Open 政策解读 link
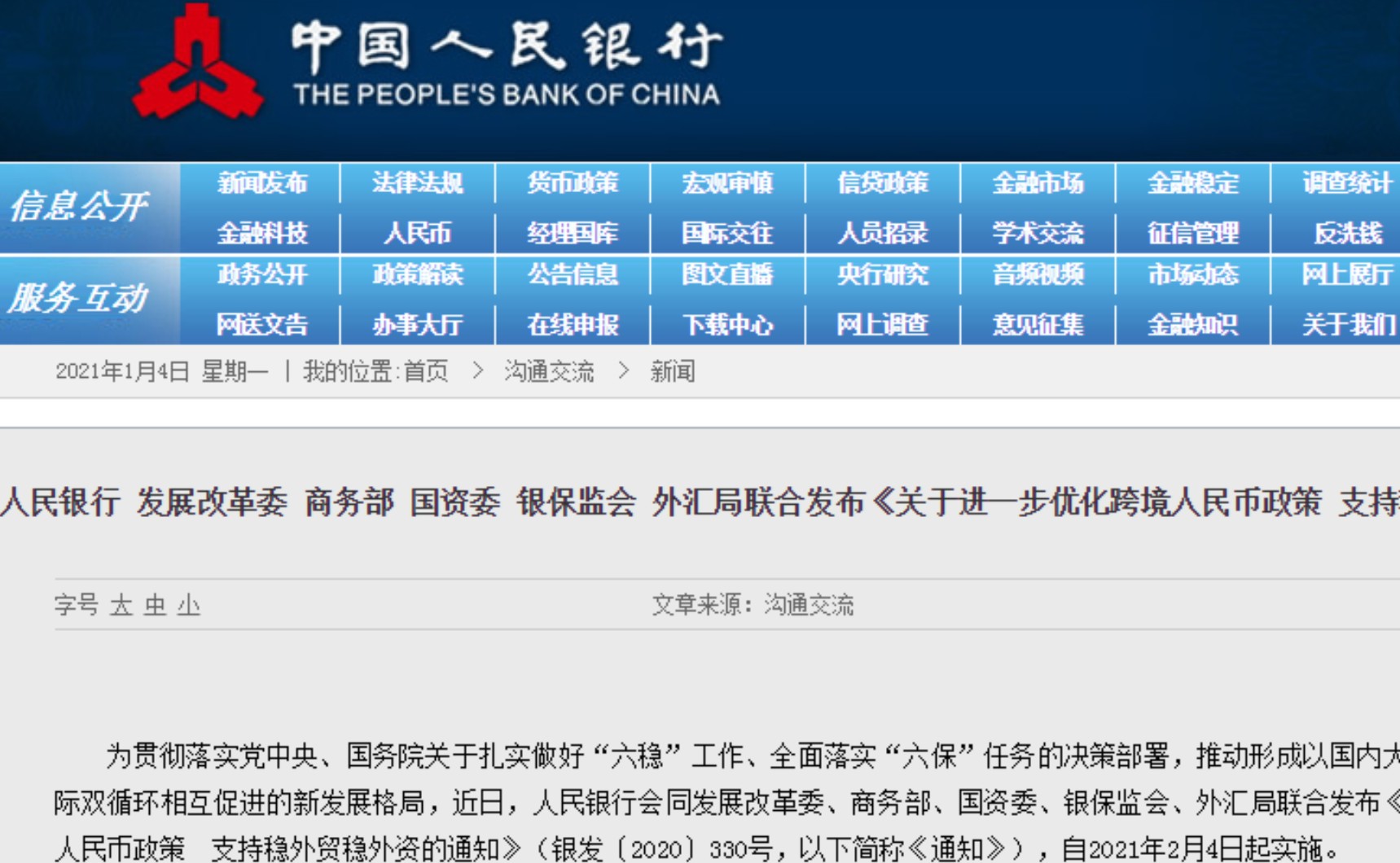1400x863 pixels. point(418,274)
